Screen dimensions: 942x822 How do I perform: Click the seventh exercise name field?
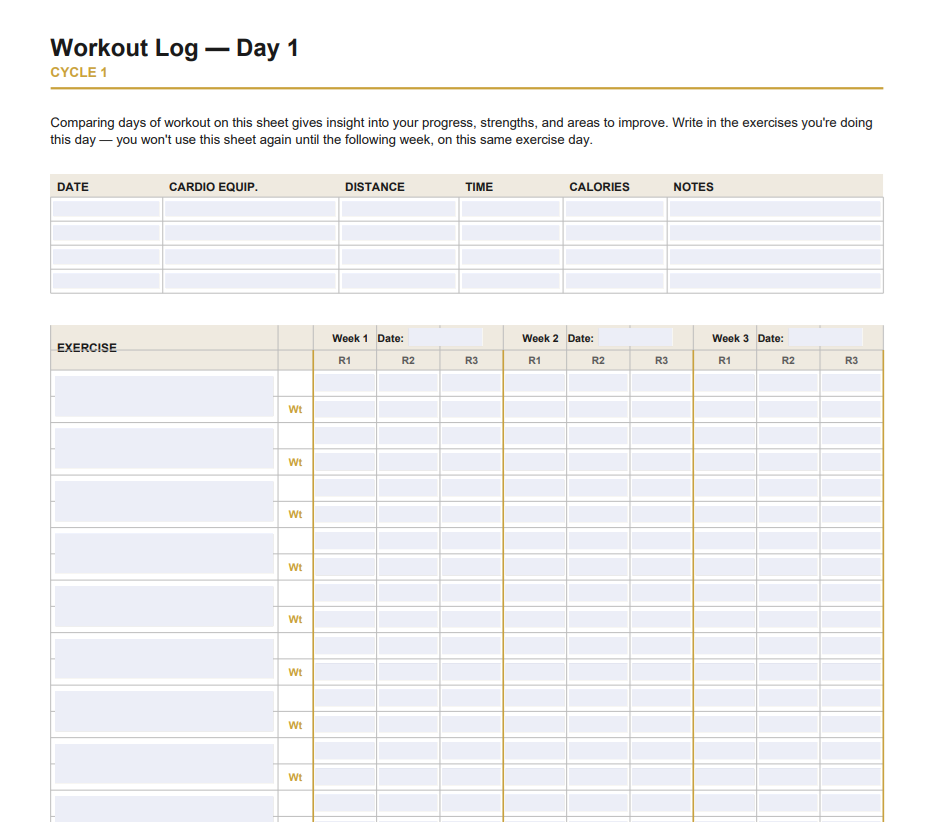click(164, 711)
